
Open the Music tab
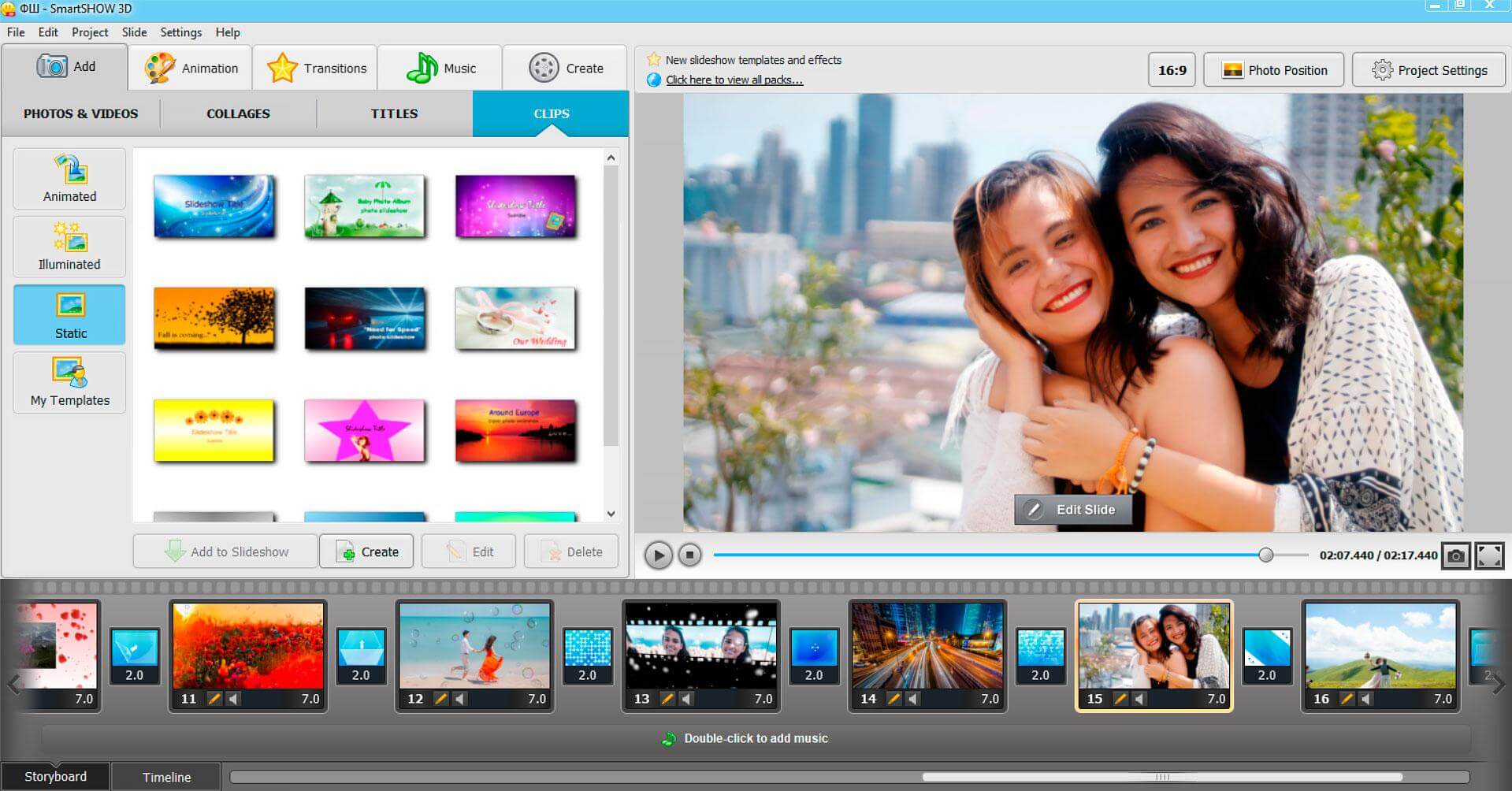point(440,69)
